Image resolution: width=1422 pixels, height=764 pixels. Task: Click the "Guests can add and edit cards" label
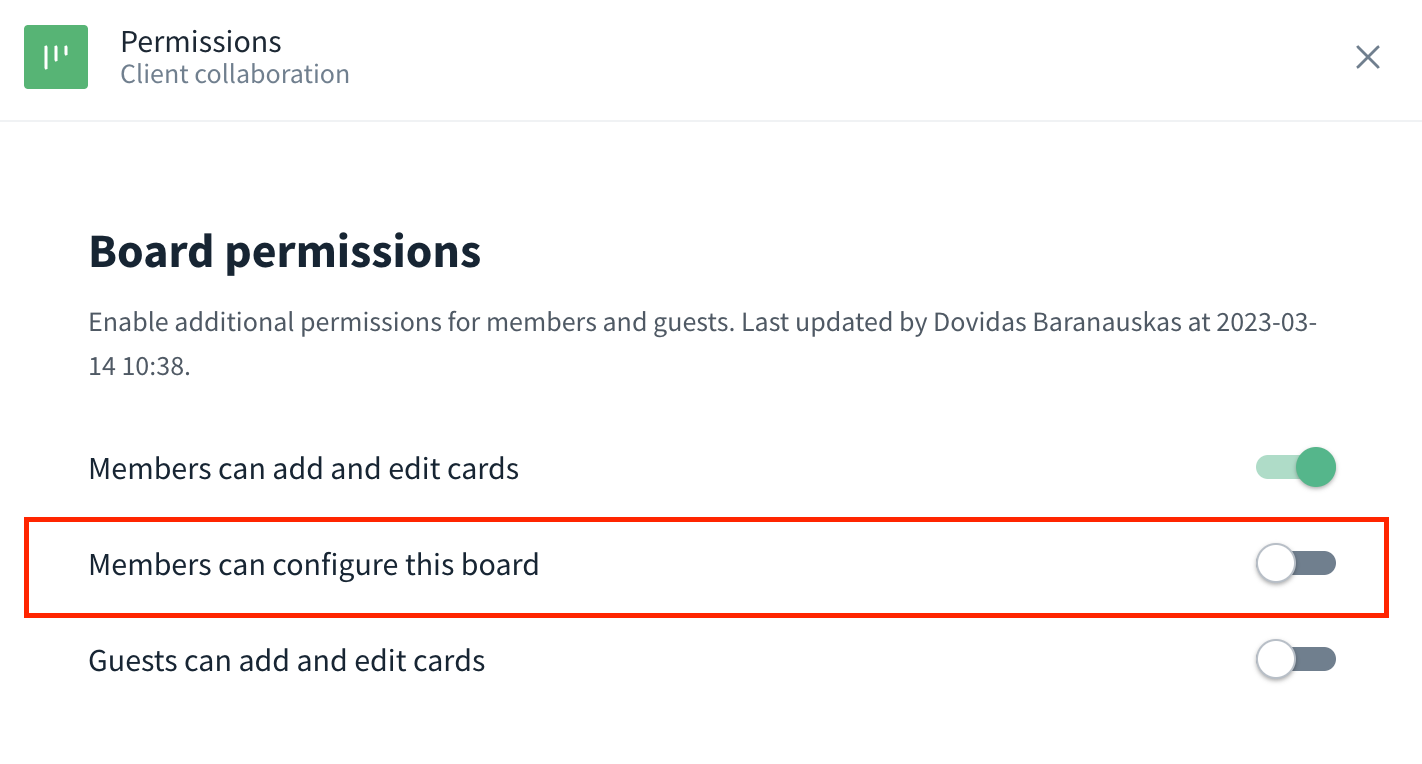pos(287,661)
